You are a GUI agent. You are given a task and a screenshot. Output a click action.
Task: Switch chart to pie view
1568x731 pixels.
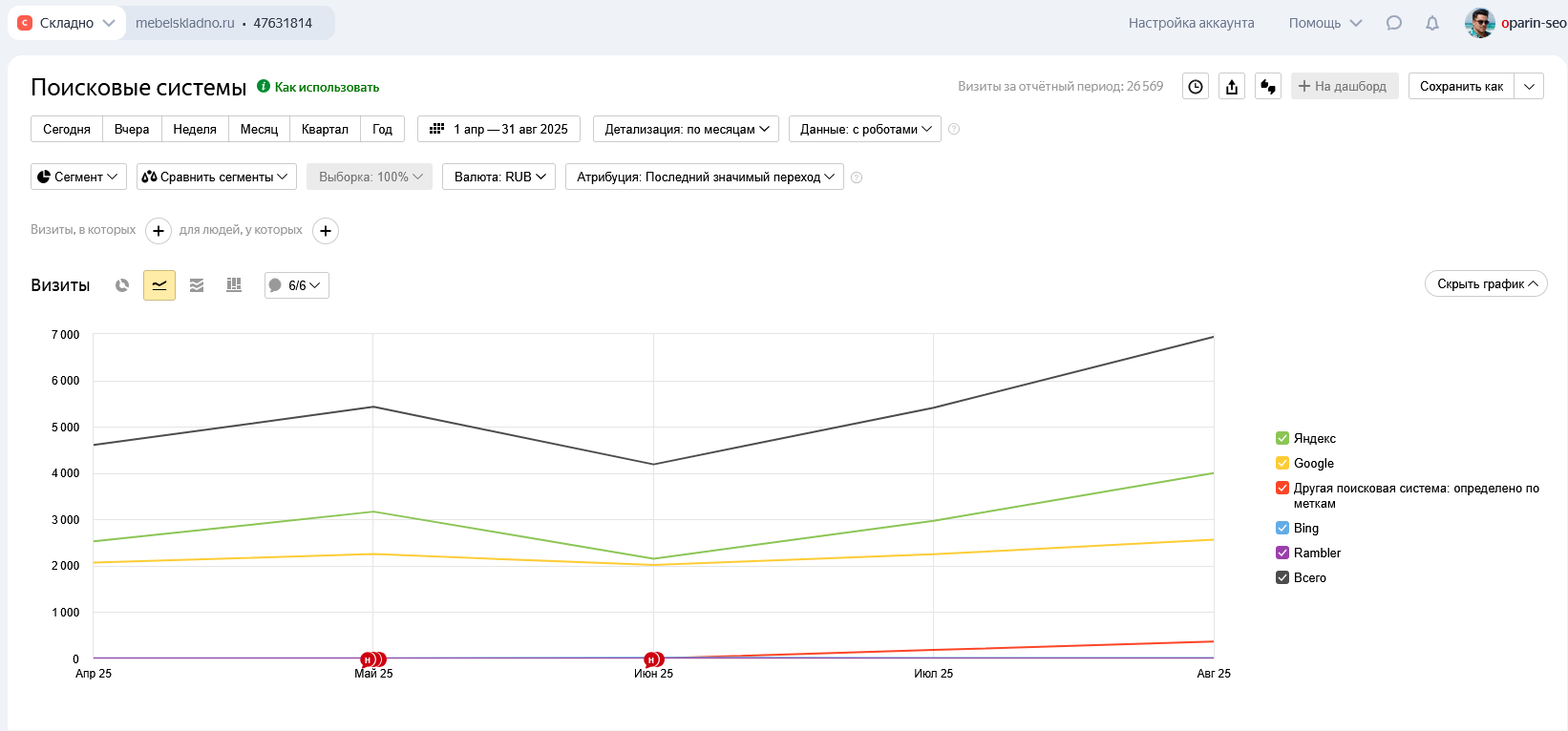coord(122,285)
